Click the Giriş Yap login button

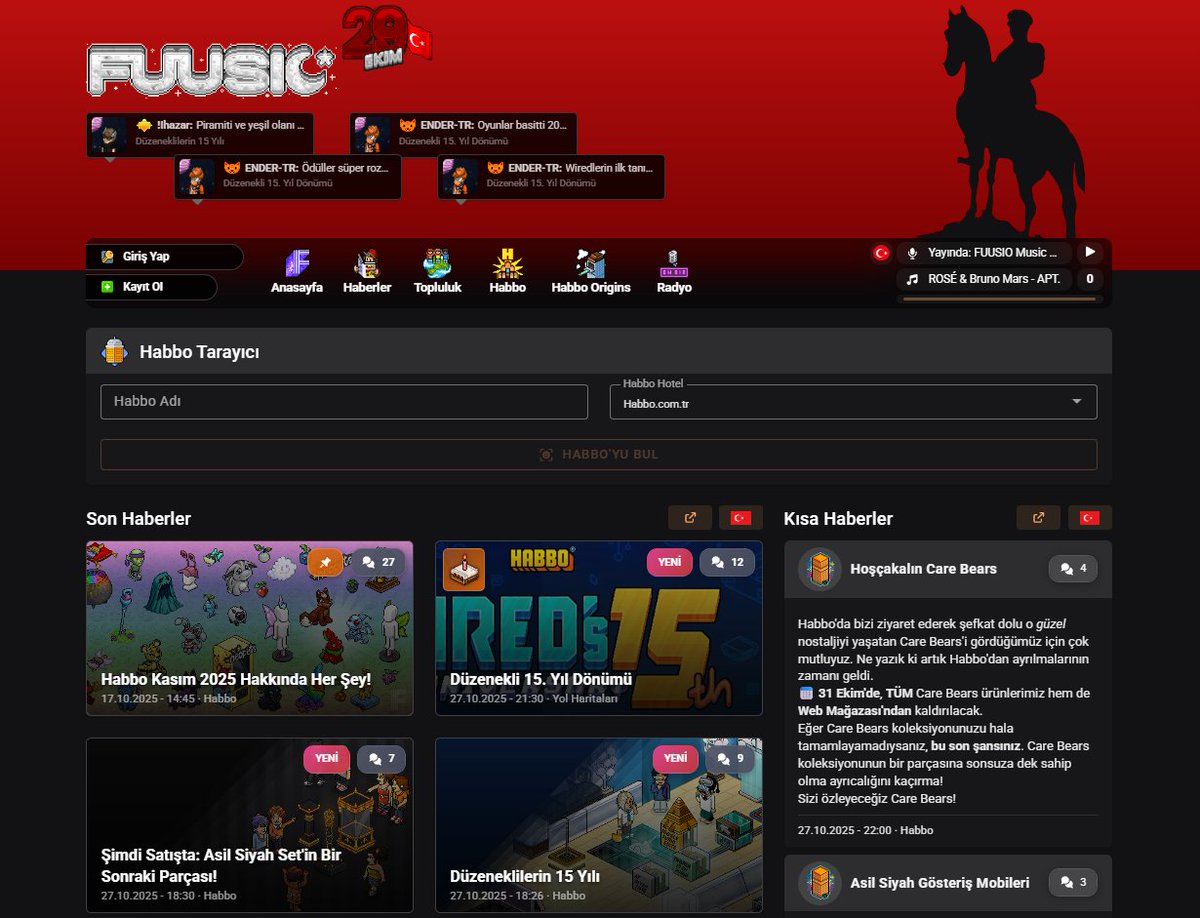coord(164,257)
